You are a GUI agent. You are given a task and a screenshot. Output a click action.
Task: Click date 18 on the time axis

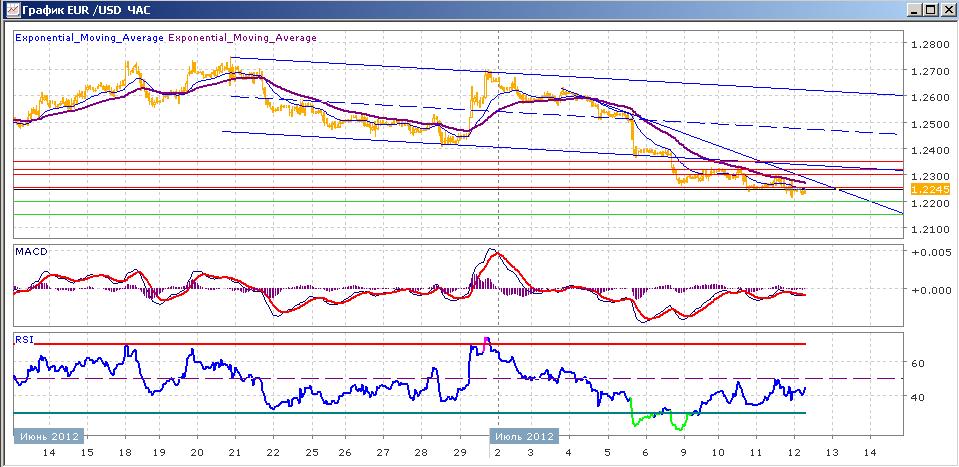pos(125,453)
